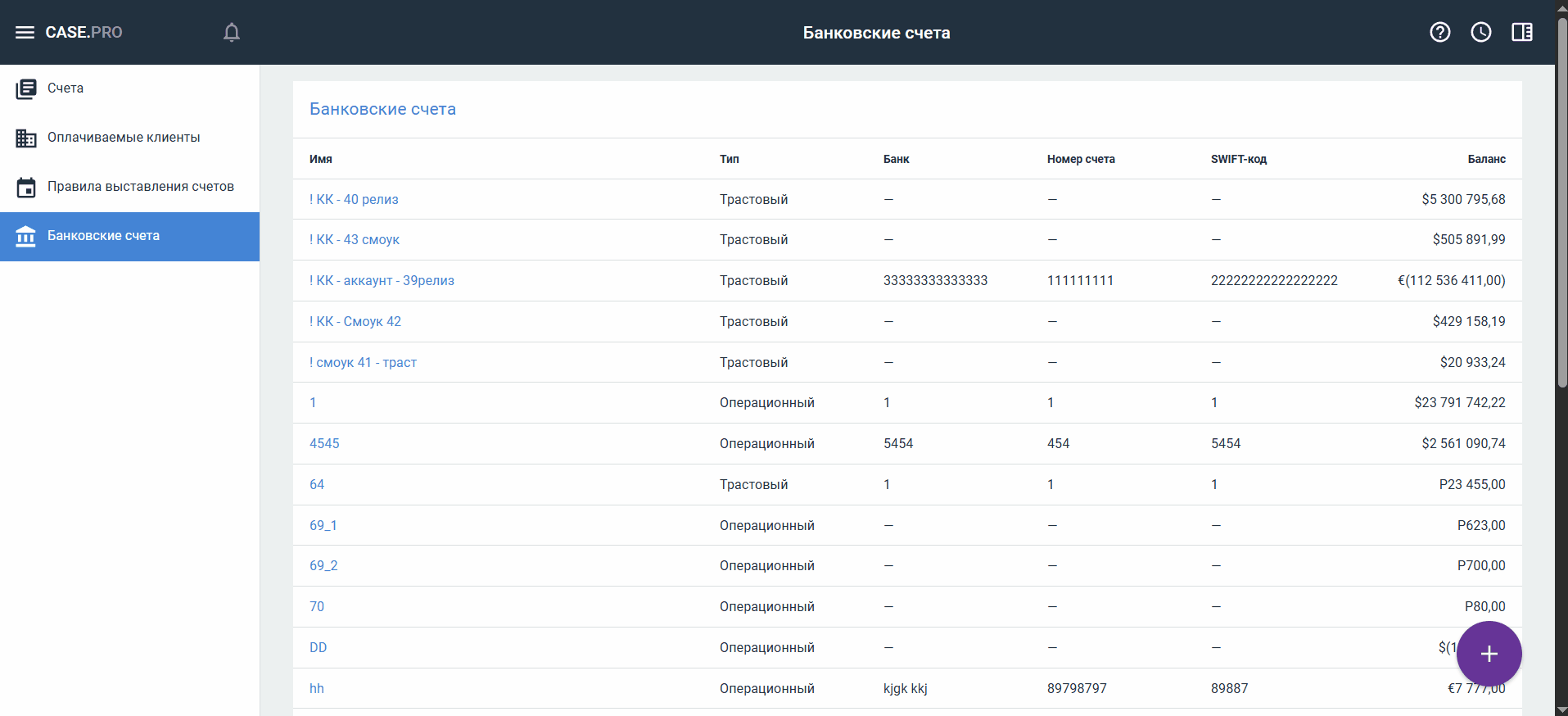Open bank account named 4545
The image size is (1568, 716).
point(324,443)
